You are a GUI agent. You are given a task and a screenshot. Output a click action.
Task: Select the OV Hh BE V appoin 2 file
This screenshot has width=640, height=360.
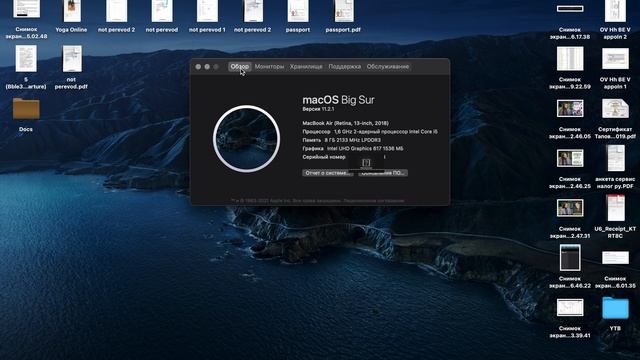click(x=615, y=11)
